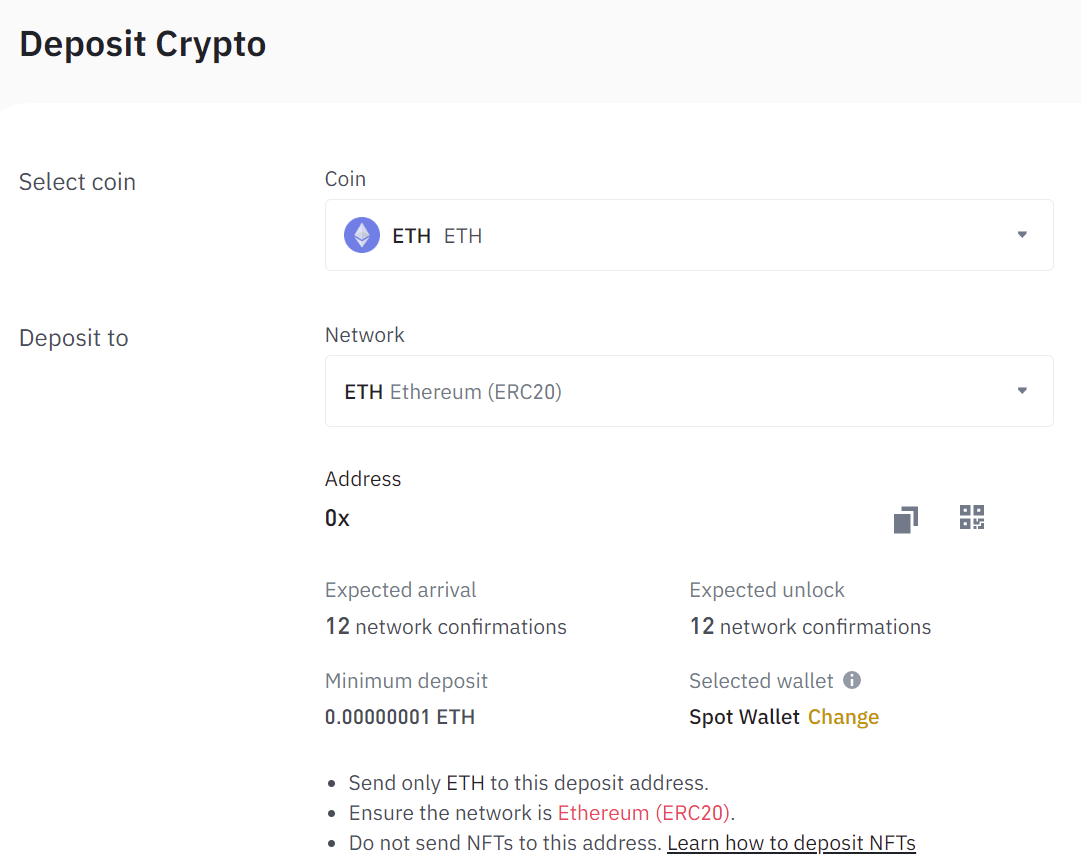The image size is (1081, 865).
Task: Click the 0x deposit address text
Action: 338,518
